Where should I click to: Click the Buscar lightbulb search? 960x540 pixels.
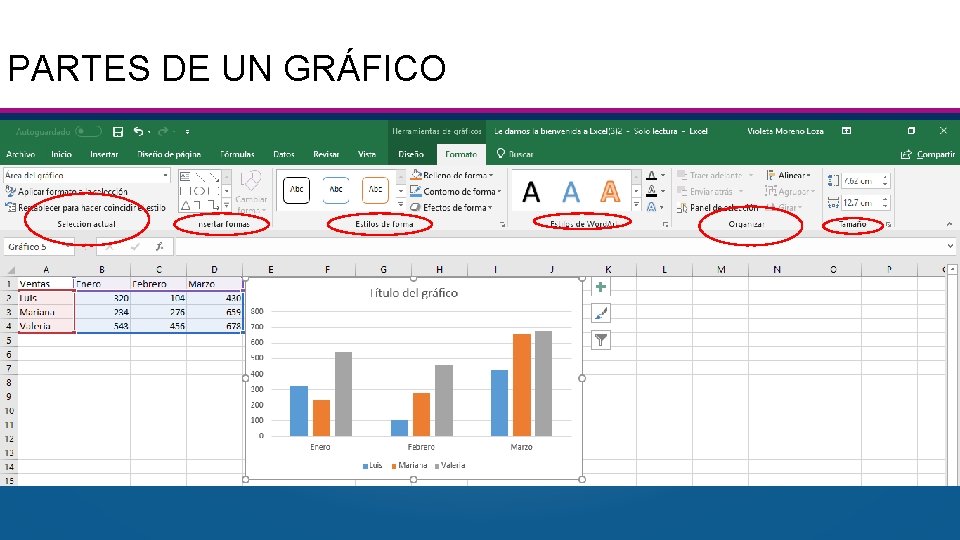515,154
